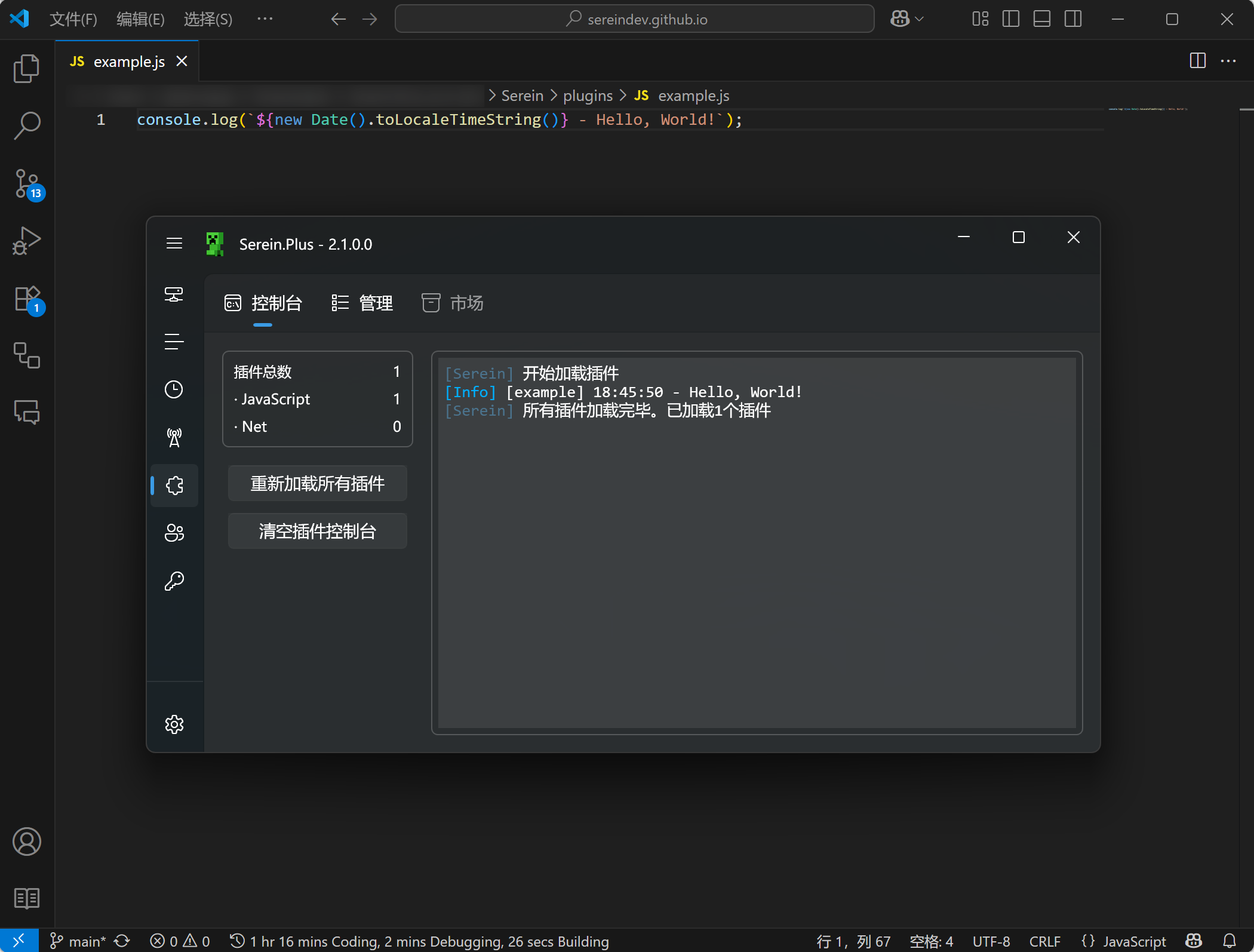
Task: Click the JavaScript plugin count row
Action: [317, 399]
